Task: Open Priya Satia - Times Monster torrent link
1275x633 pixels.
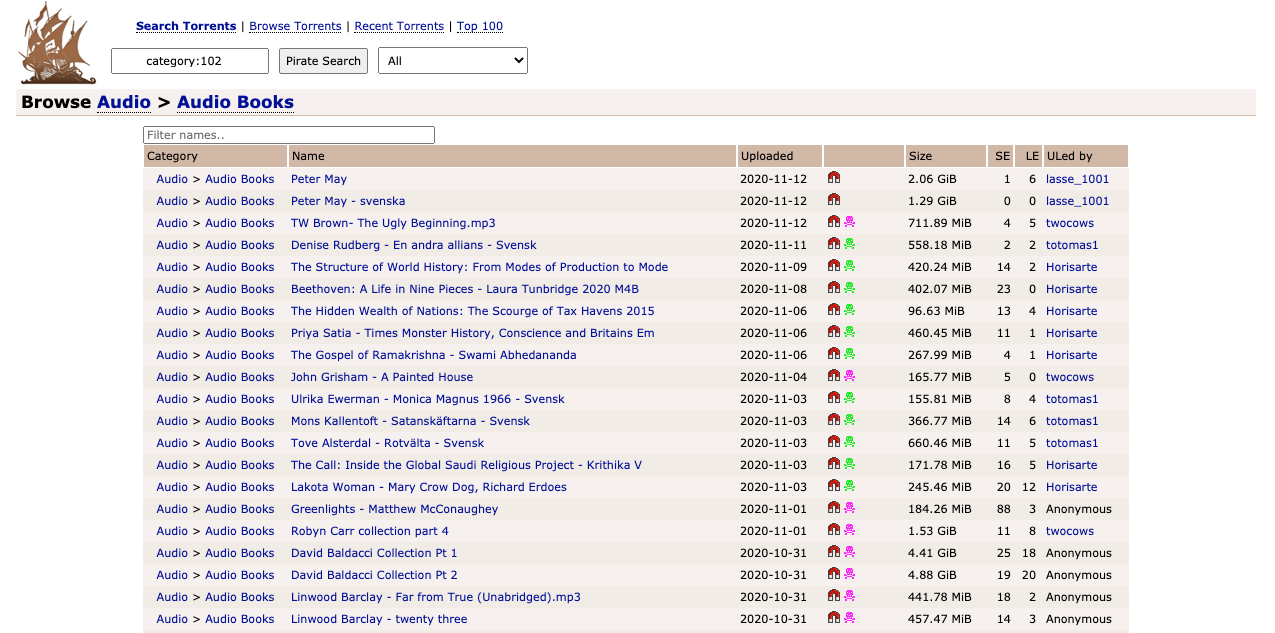Action: click(x=472, y=333)
